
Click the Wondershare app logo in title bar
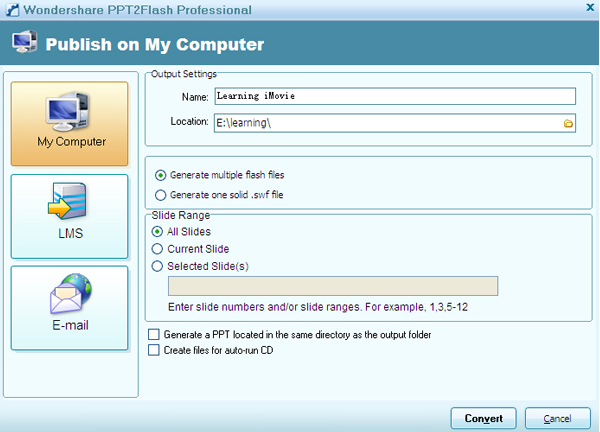pos(12,10)
